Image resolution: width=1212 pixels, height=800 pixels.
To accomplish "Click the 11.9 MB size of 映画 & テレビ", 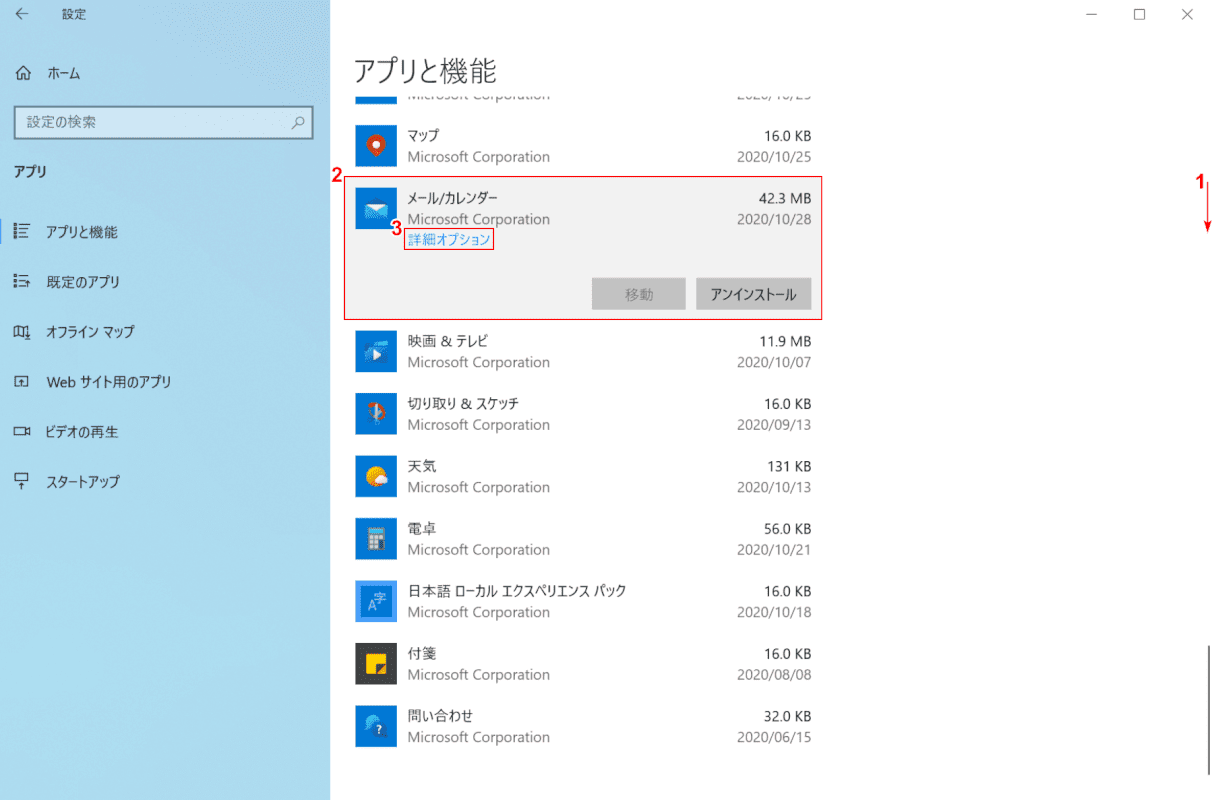I will pyautogui.click(x=785, y=341).
